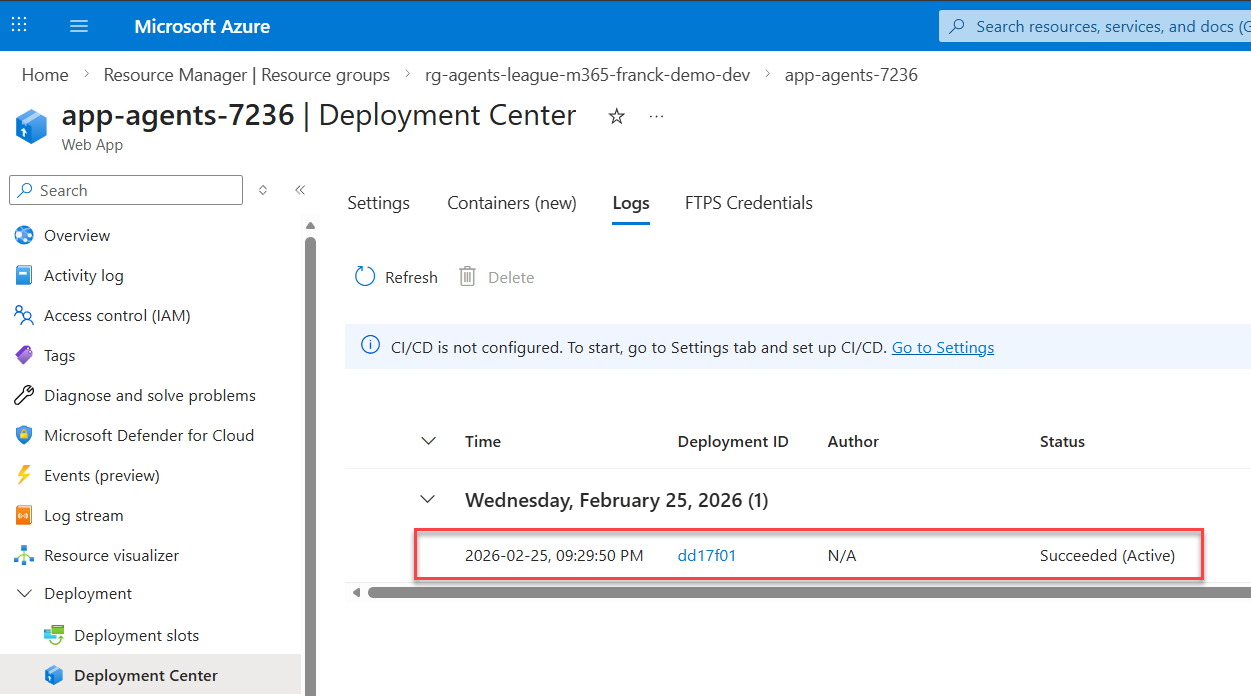Switch to the FTPS Credentials tab
The width and height of the screenshot is (1251, 696).
point(748,203)
